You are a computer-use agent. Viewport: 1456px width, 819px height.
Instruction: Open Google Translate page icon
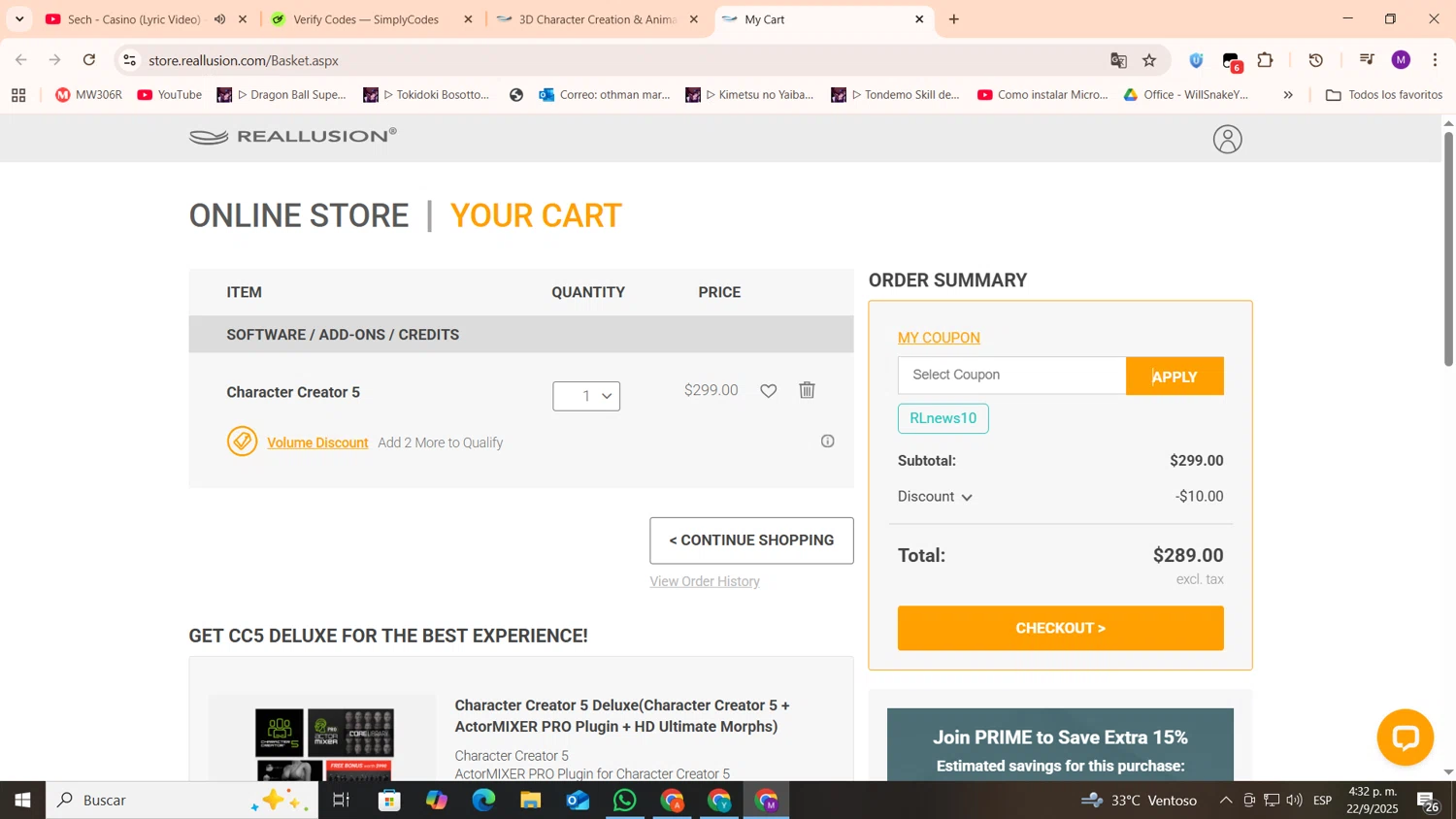1118,60
